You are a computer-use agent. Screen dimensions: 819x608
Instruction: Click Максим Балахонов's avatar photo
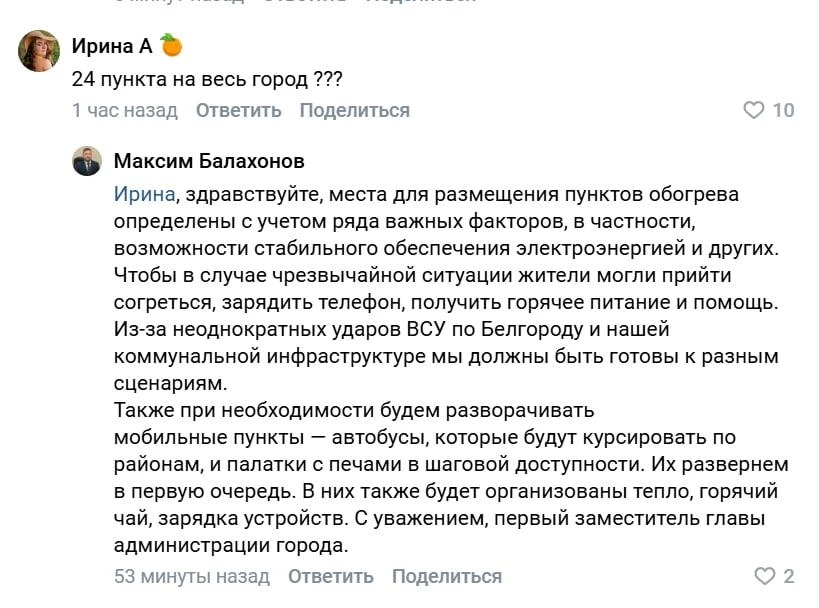(x=87, y=161)
